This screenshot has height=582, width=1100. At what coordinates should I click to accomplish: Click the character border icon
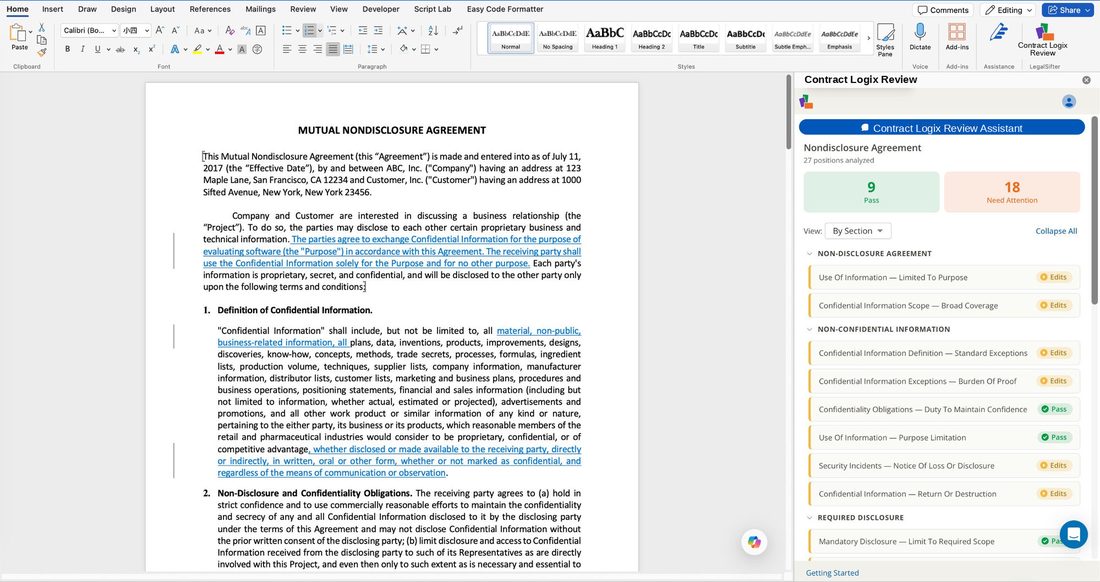pyautogui.click(x=261, y=30)
